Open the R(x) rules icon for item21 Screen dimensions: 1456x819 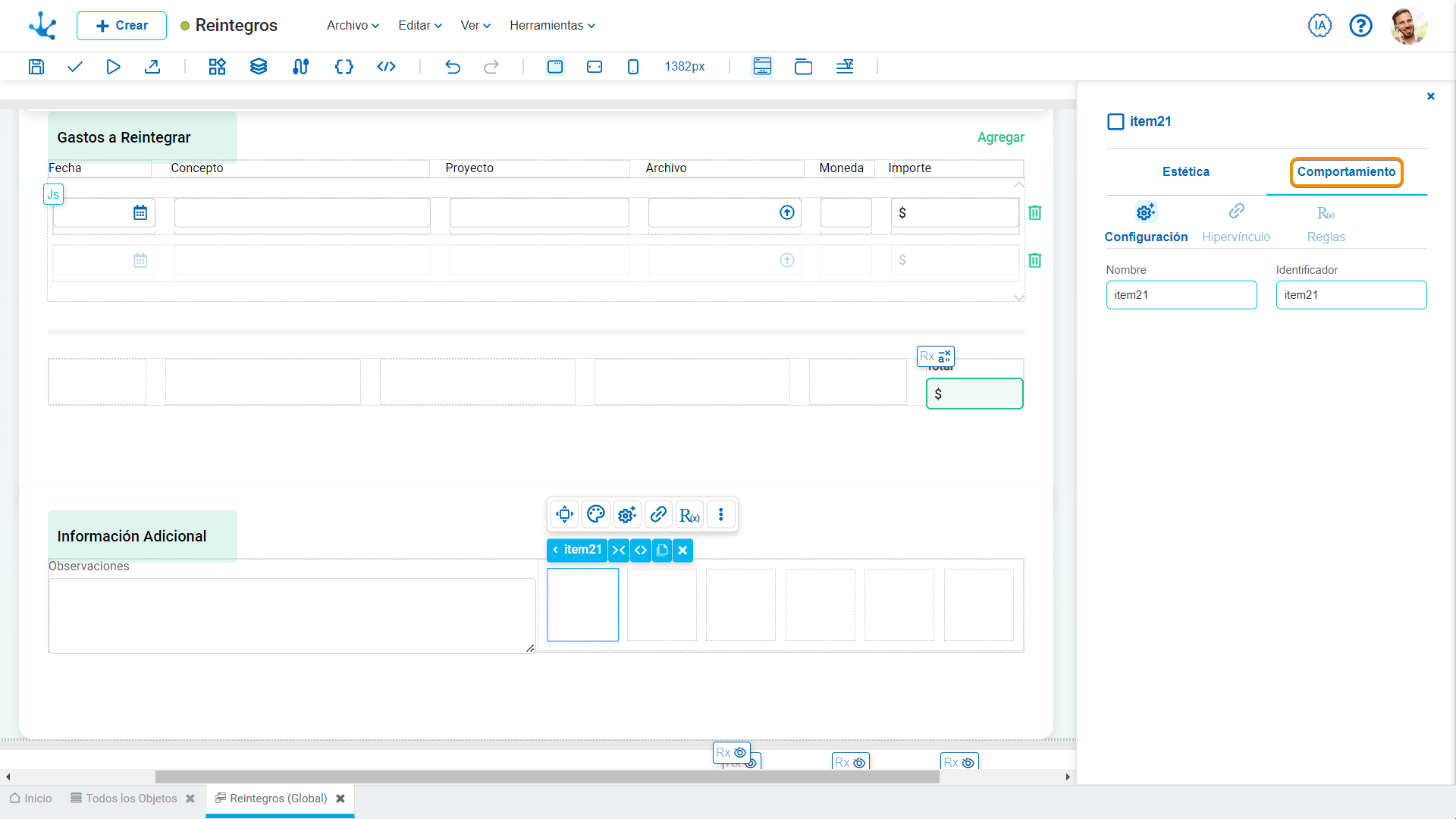689,515
